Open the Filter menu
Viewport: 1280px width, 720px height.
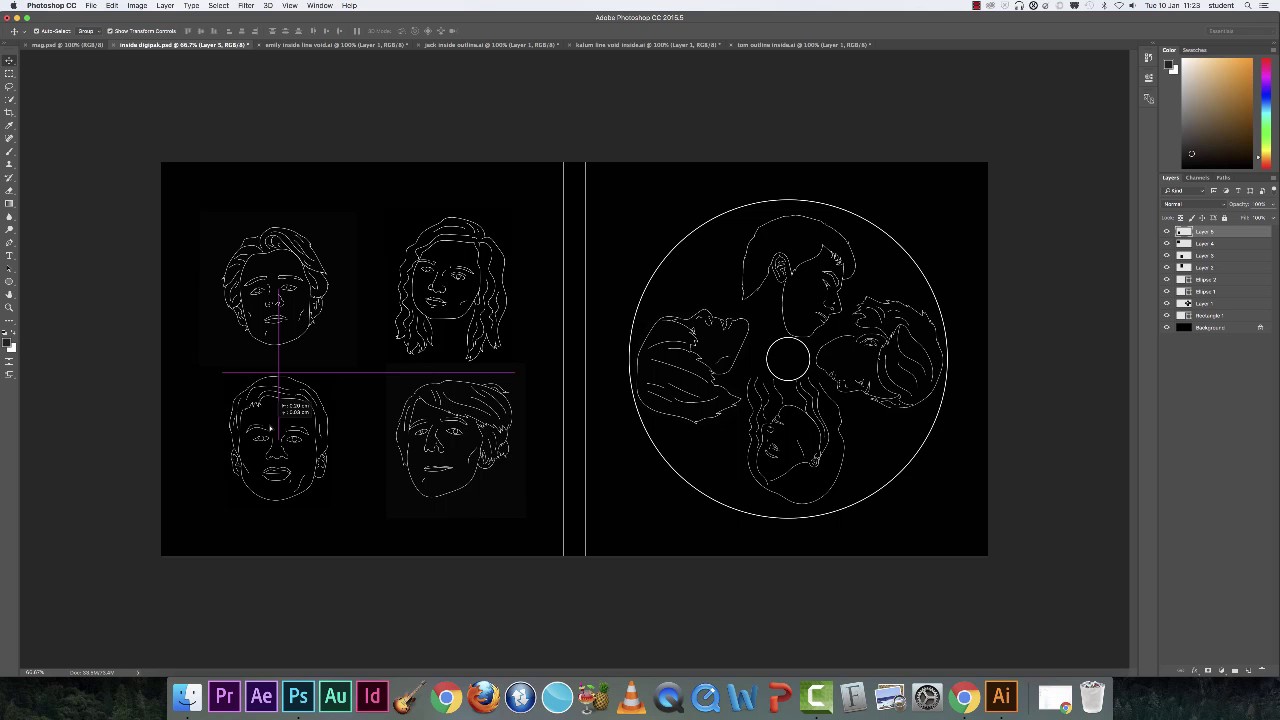coord(246,6)
